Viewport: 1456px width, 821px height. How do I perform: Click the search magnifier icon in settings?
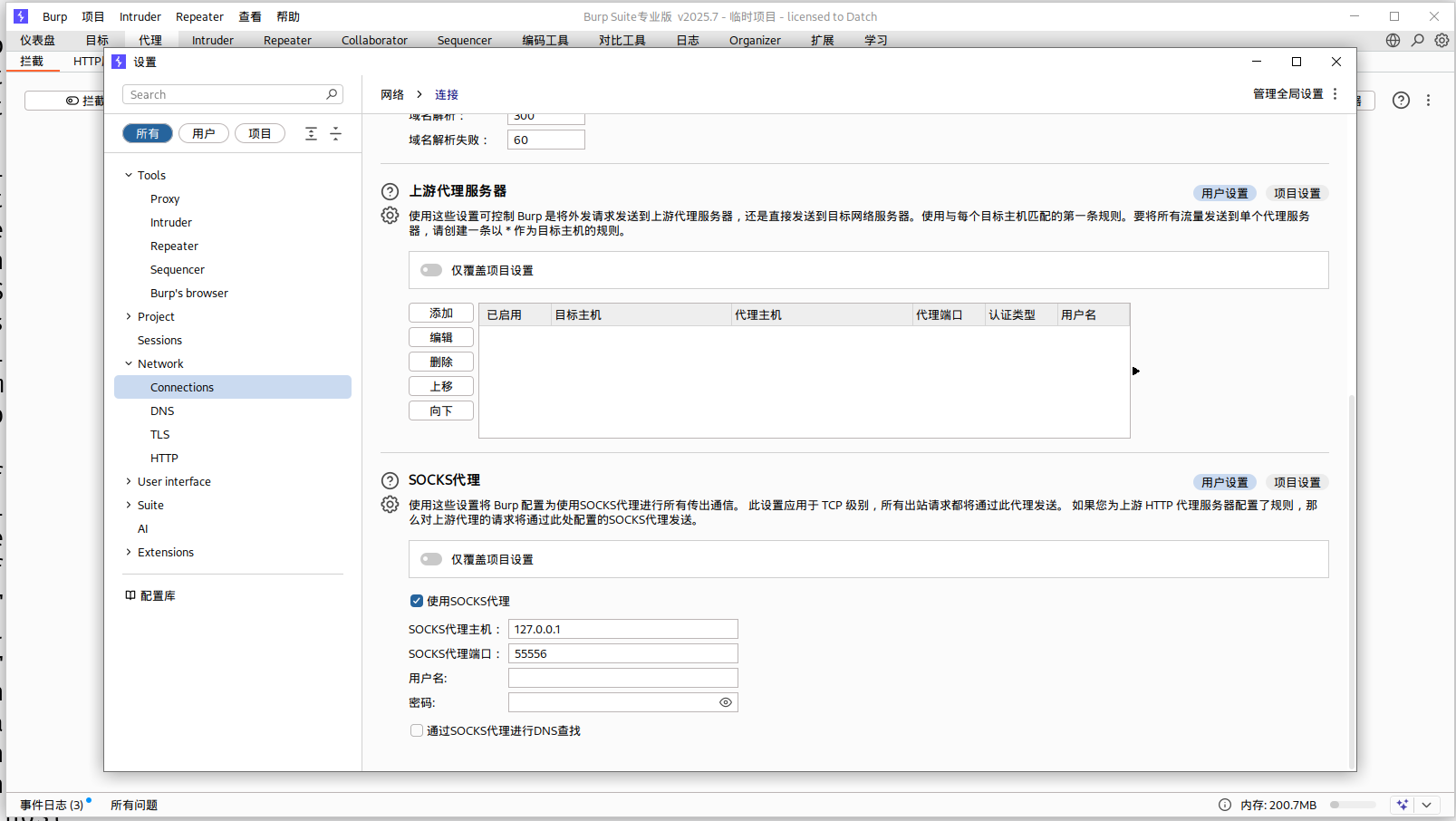tap(333, 94)
